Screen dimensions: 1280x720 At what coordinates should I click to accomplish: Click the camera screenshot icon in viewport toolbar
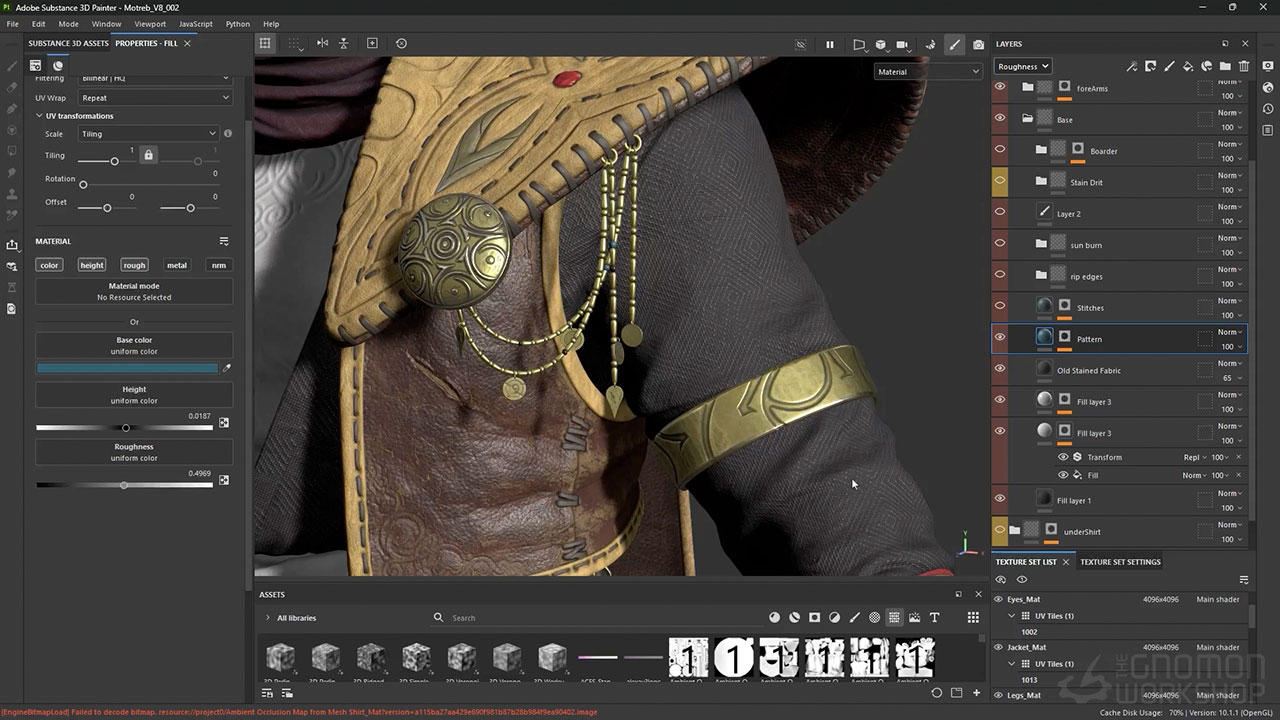coord(978,44)
